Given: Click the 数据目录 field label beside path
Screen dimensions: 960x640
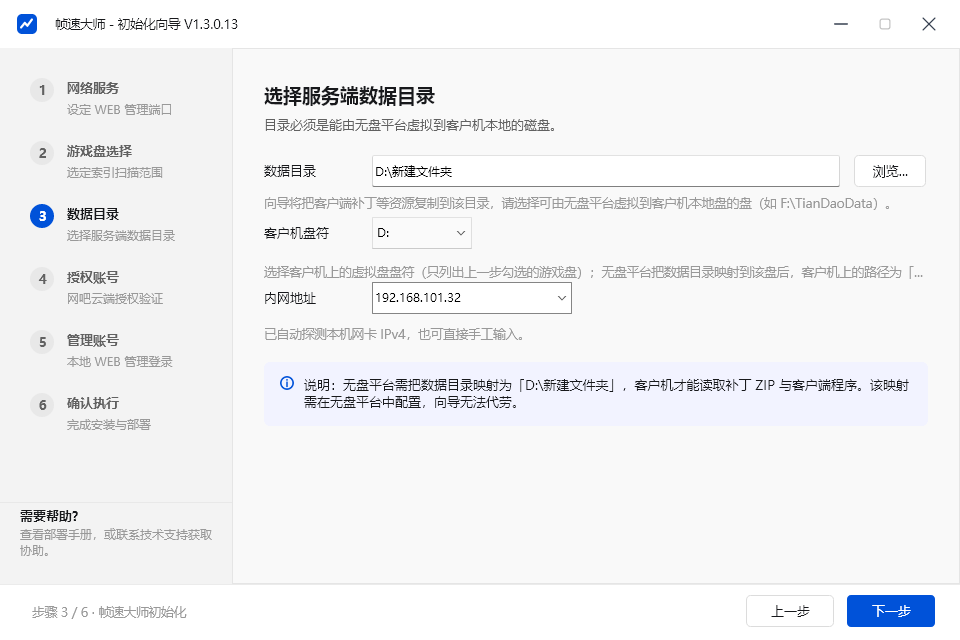Looking at the screenshot, I should 290,171.
